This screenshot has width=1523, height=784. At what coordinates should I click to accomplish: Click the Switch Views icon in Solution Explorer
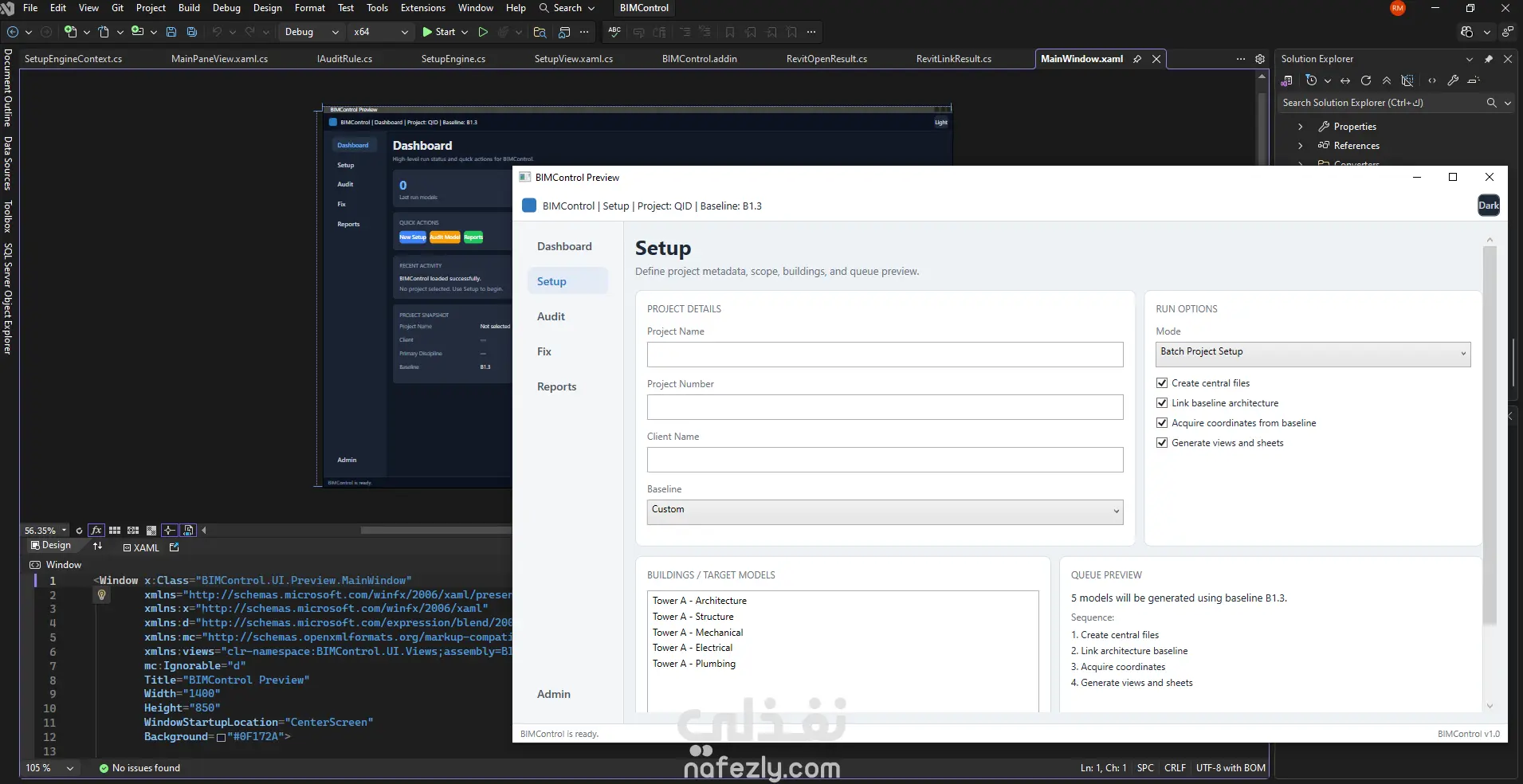1286,80
